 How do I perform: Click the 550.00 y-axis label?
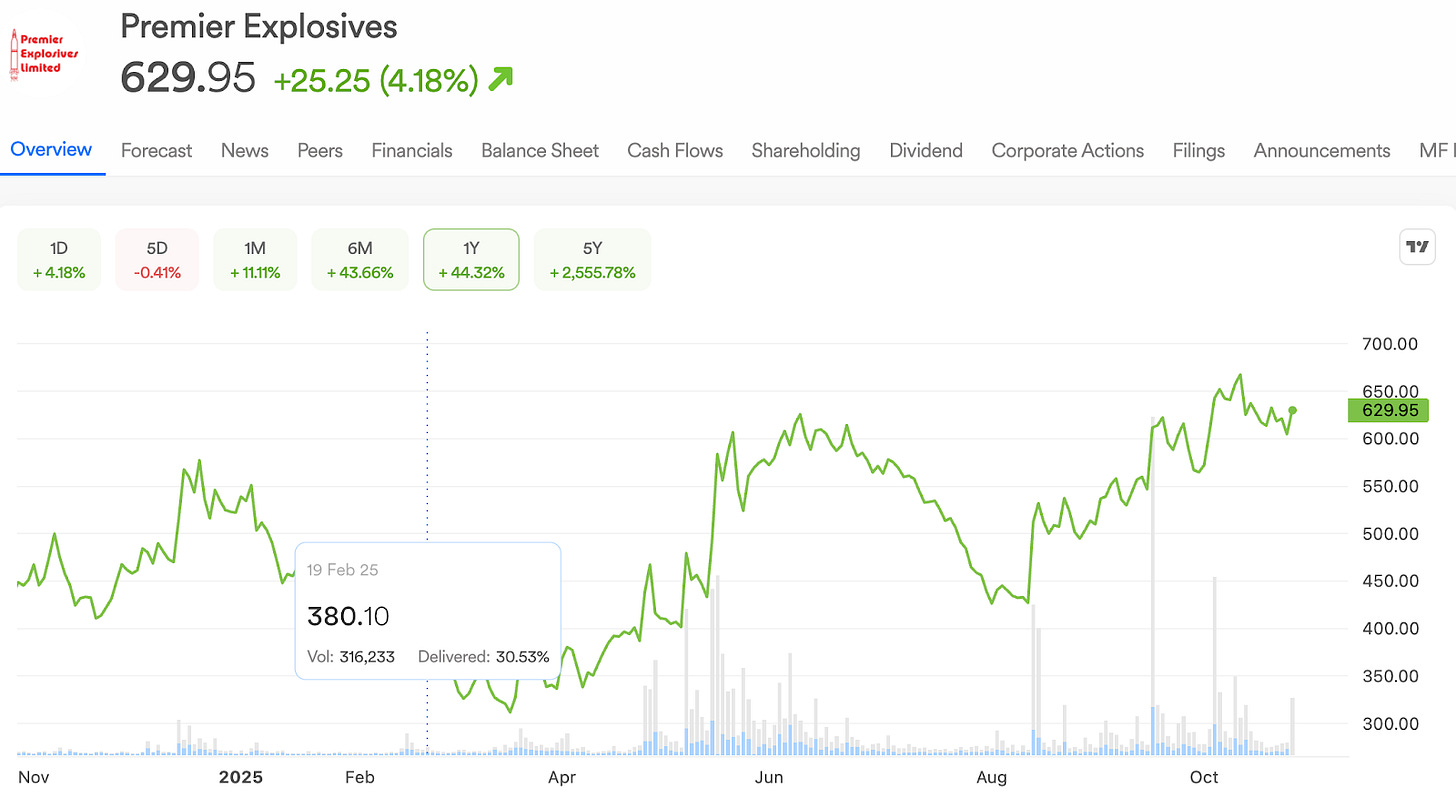click(1390, 486)
